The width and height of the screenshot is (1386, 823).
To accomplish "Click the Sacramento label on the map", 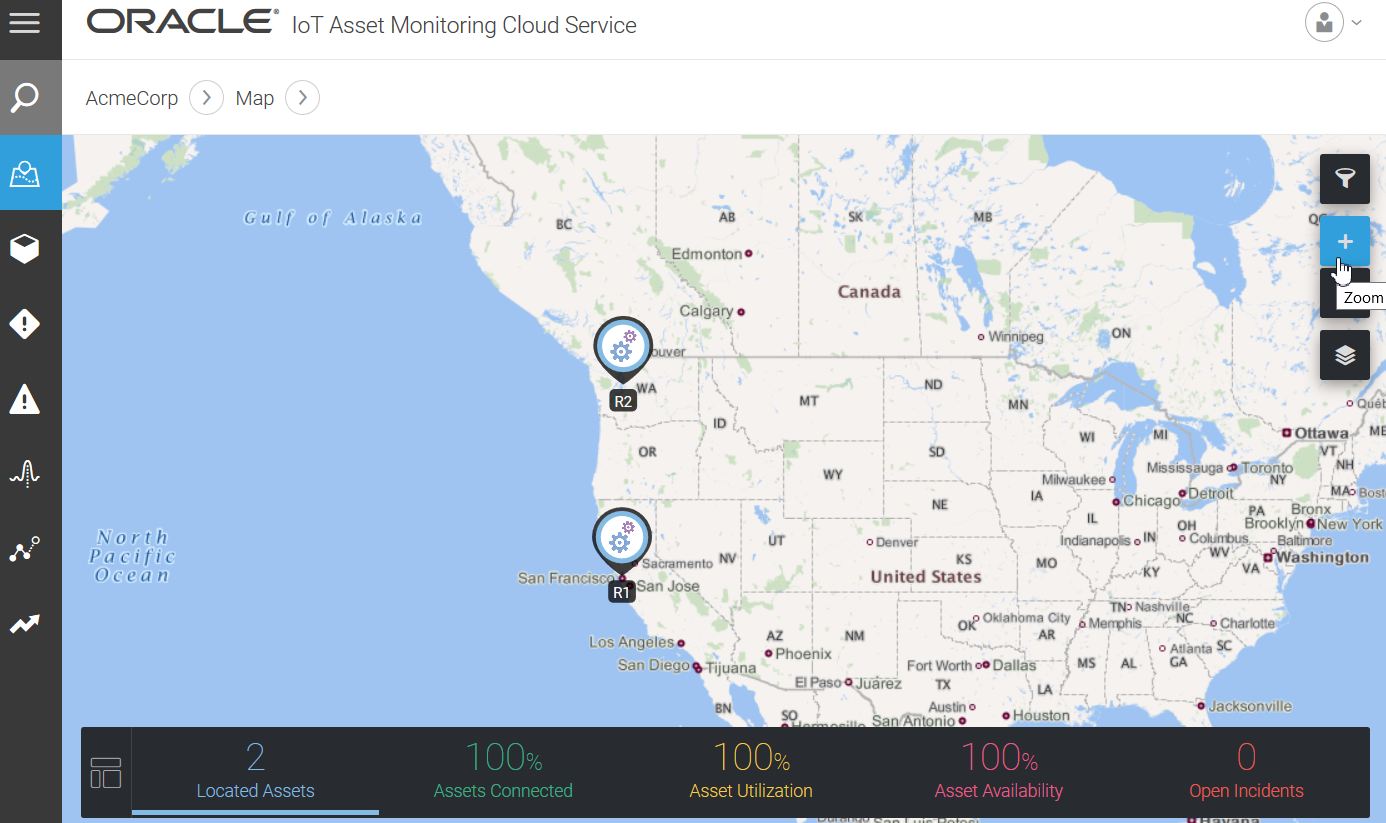I will (x=678, y=564).
